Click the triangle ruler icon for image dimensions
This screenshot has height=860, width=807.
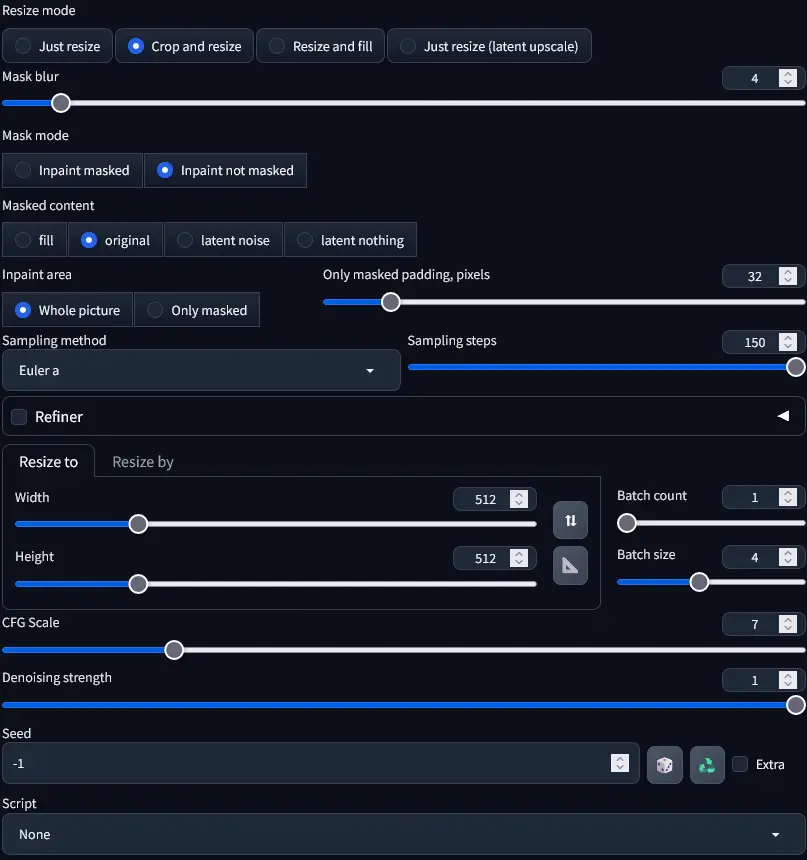tap(570, 565)
